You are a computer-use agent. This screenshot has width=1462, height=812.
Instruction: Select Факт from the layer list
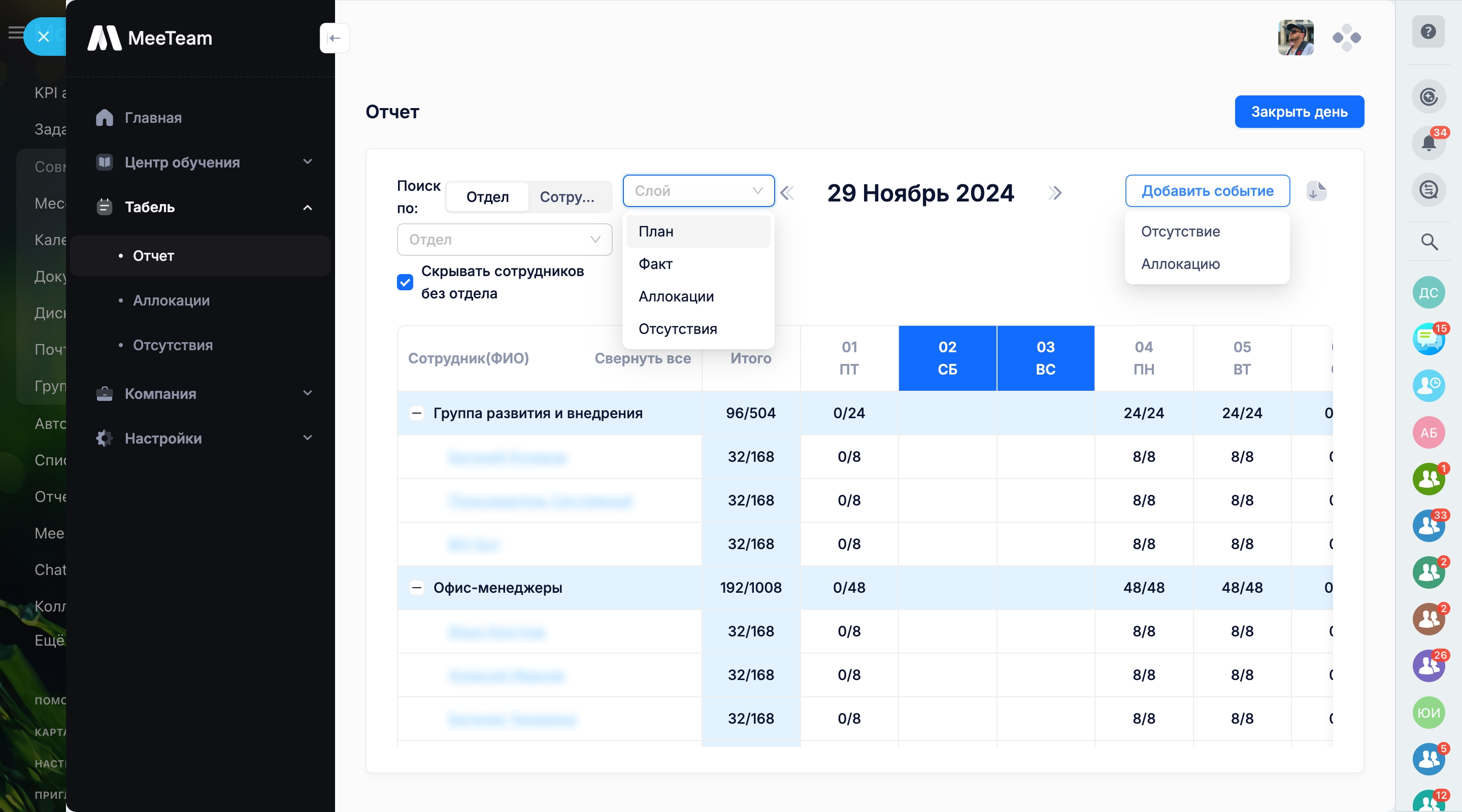tap(655, 264)
